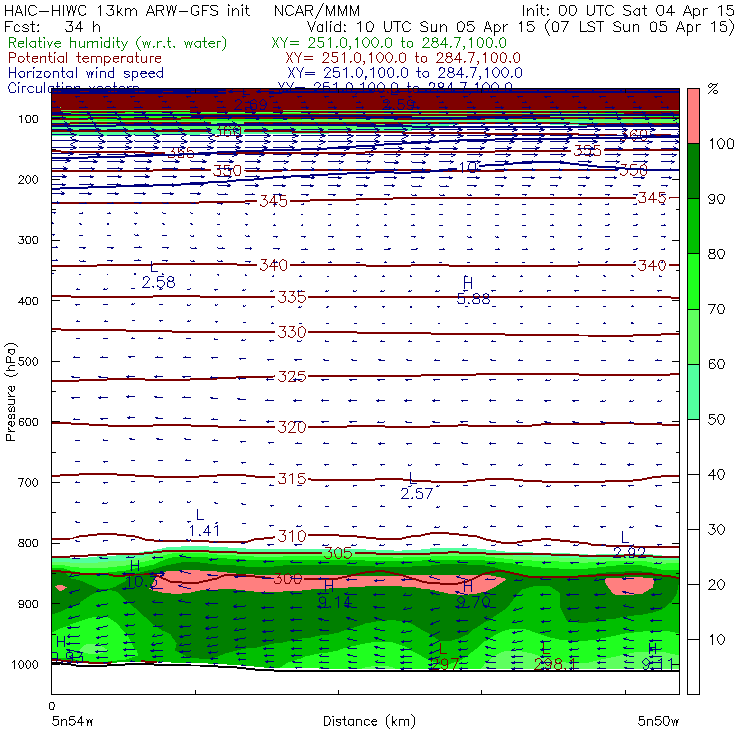Click the wind speed high value '9.14'
This screenshot has height=740, width=740.
point(335,602)
